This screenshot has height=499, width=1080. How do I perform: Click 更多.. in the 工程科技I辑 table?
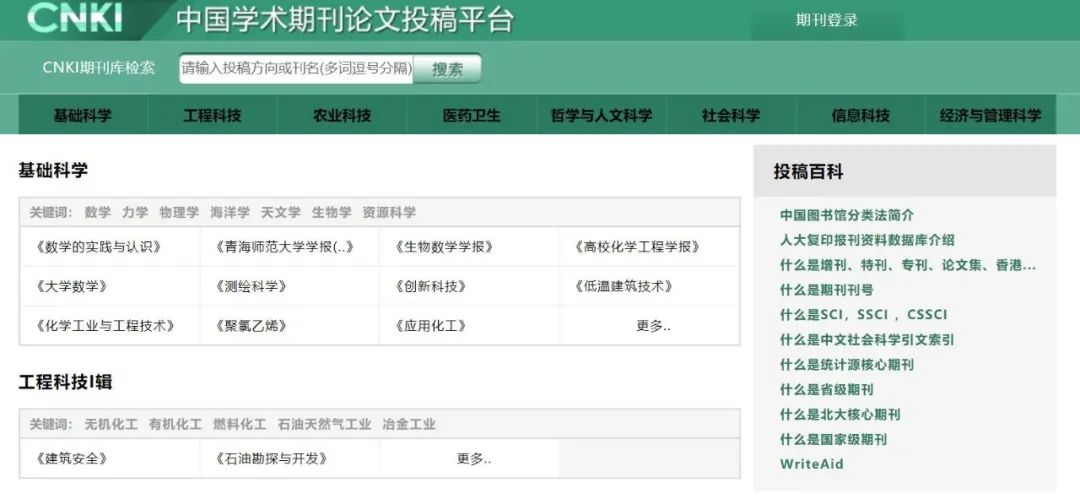(x=474, y=459)
